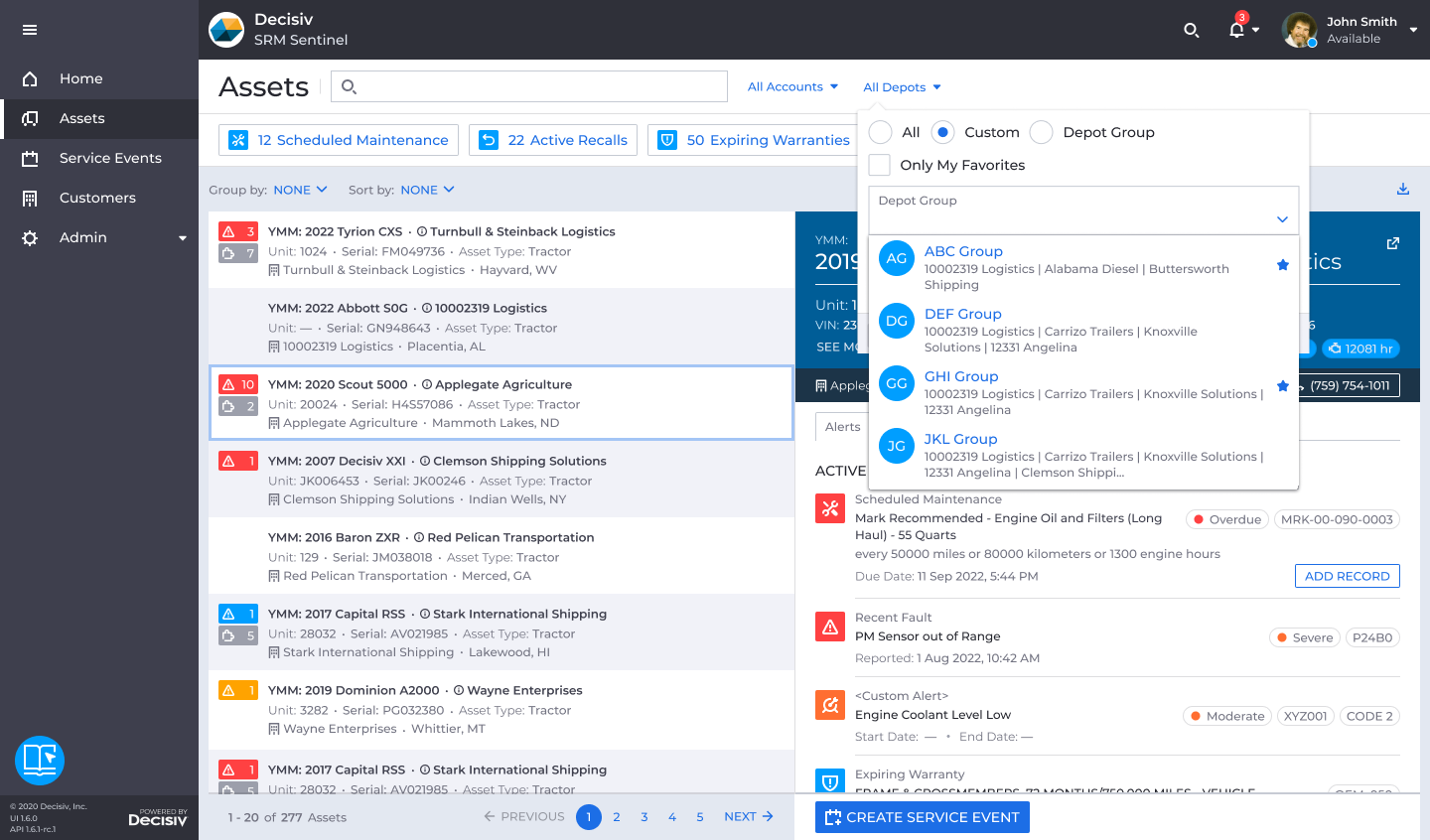
Task: Select the 2022 Tyrion CXS asset row
Action: [501, 250]
